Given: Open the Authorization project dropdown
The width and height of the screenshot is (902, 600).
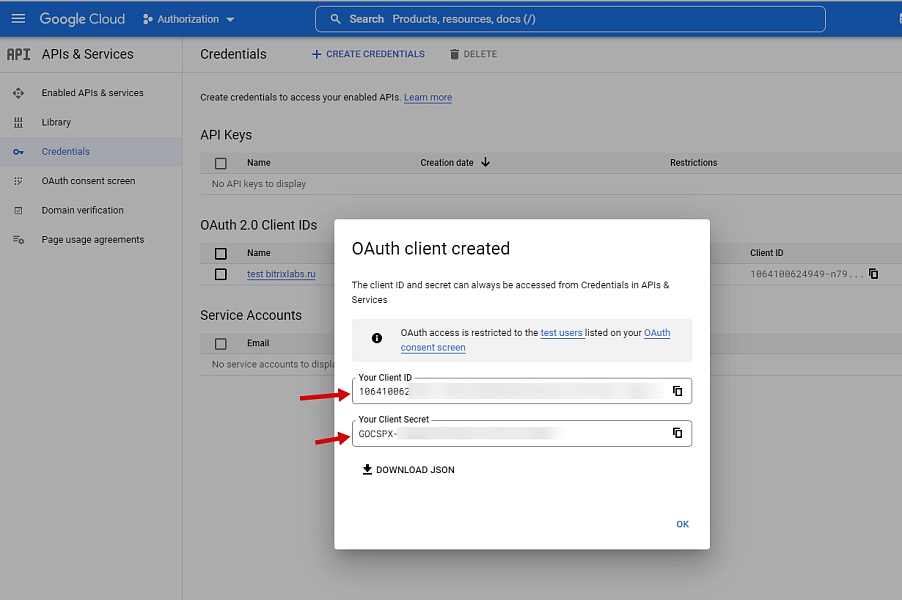Looking at the screenshot, I should [188, 18].
